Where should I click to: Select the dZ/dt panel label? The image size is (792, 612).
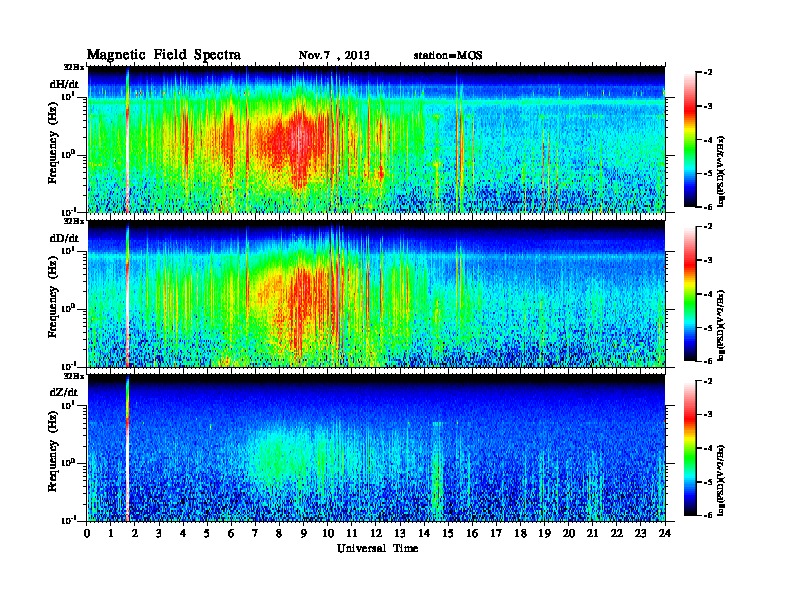[64, 392]
